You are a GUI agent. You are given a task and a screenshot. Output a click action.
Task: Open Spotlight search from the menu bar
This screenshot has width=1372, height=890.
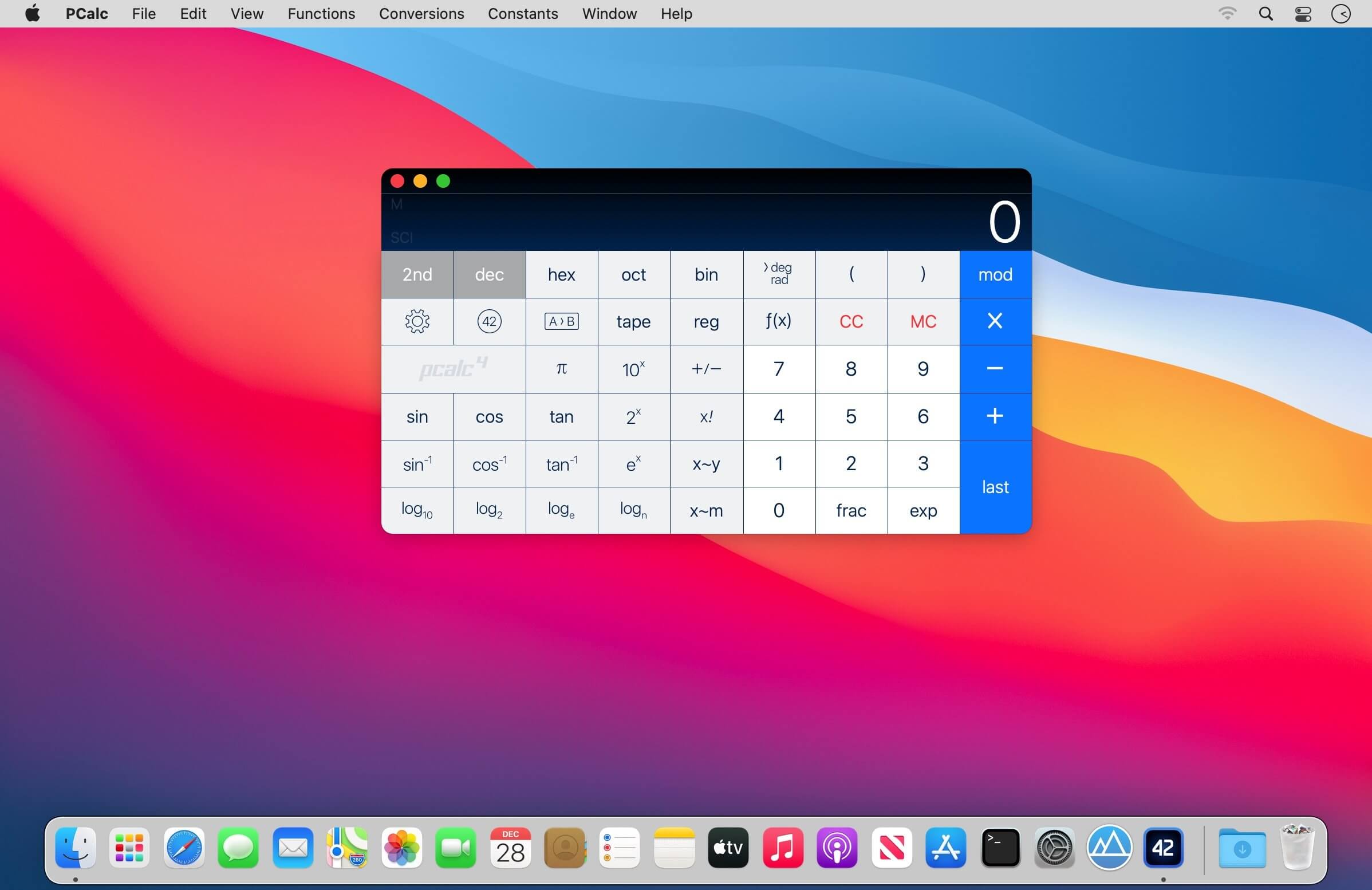(x=1265, y=13)
